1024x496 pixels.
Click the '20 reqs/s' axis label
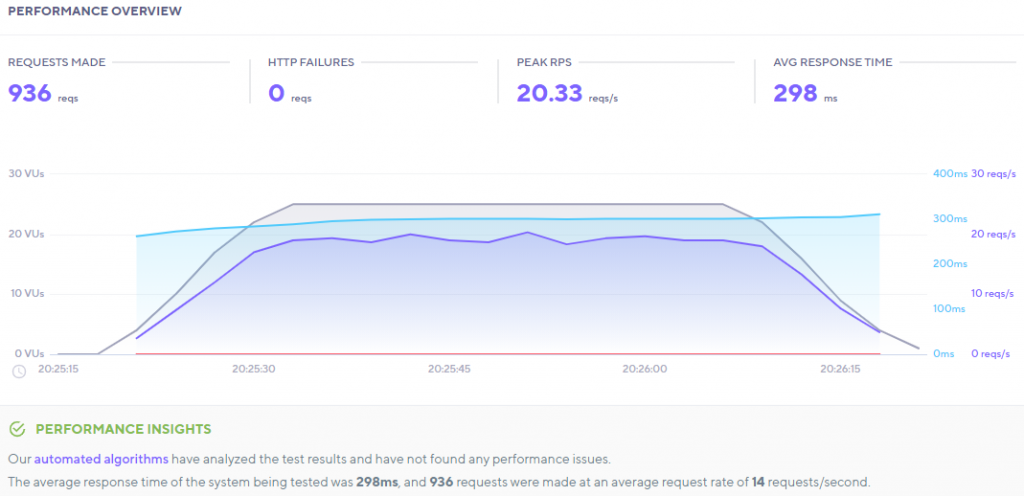[995, 234]
